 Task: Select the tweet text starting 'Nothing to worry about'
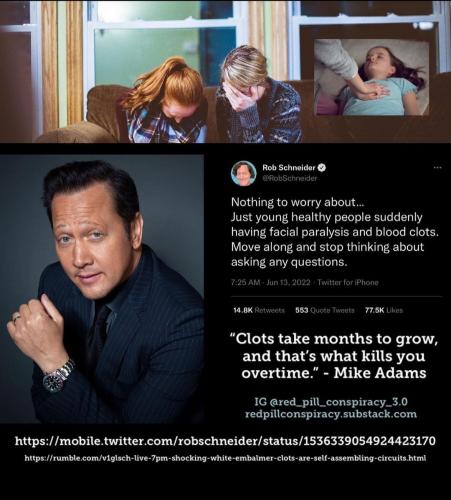point(335,232)
